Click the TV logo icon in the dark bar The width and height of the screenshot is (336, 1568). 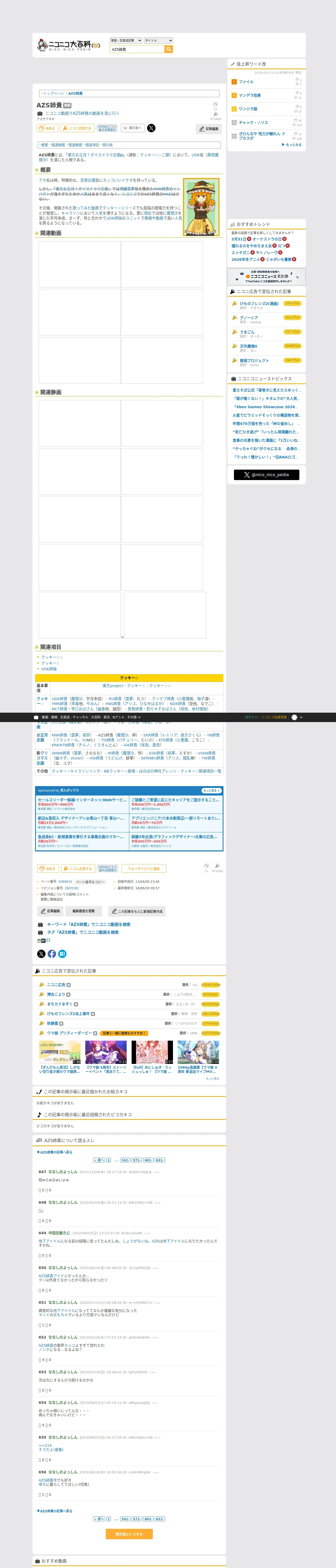36,717
